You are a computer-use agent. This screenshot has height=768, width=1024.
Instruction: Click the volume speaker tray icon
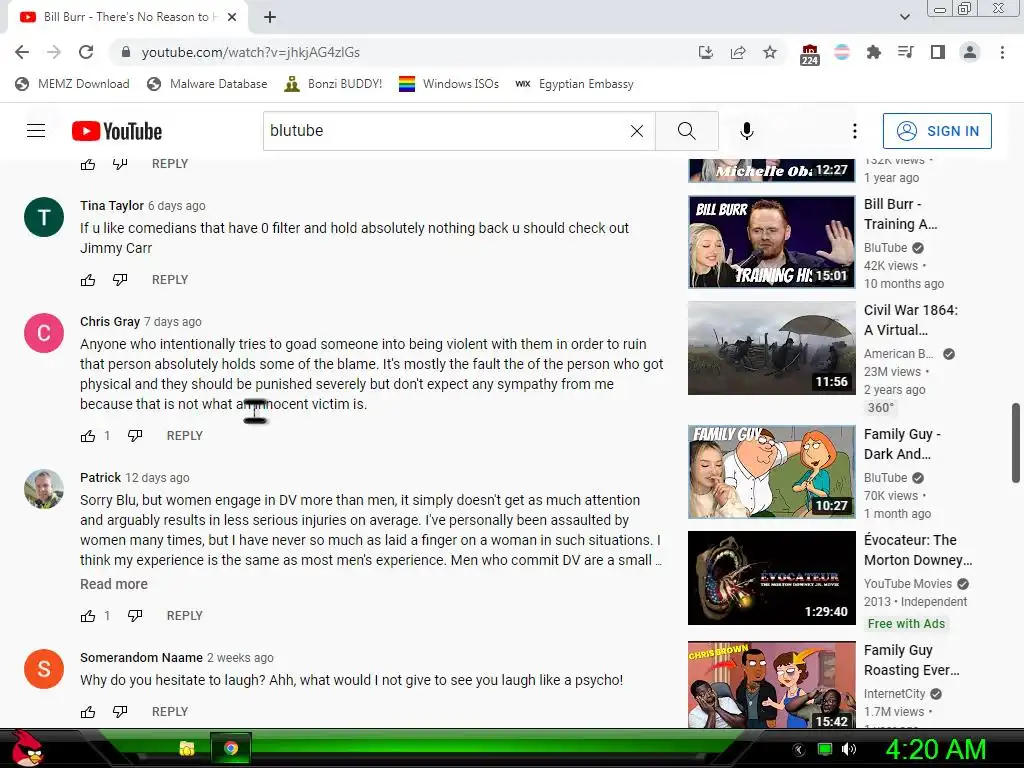coord(848,749)
